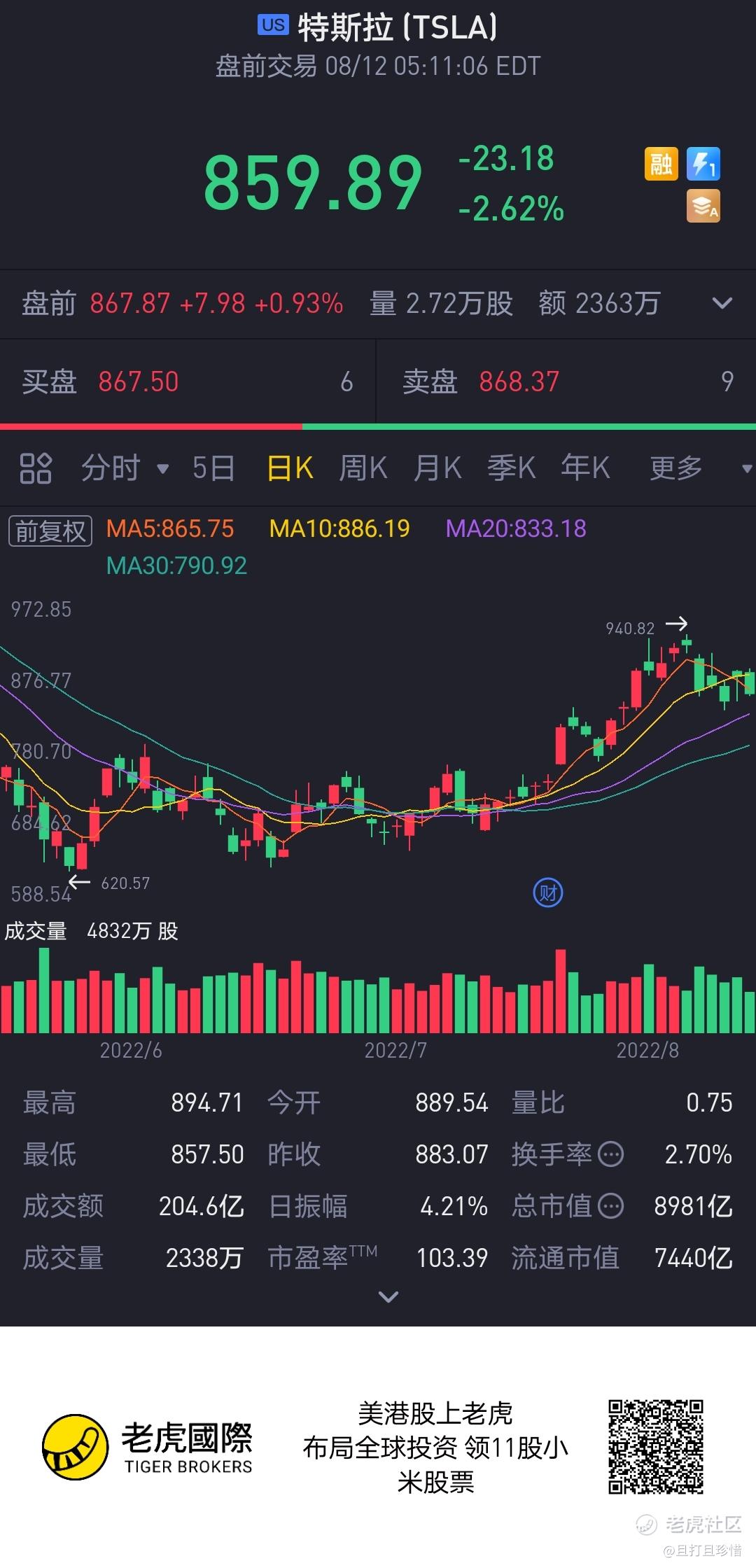756x1568 pixels.
Task: Tap the orange 融 margin trading icon
Action: (661, 164)
